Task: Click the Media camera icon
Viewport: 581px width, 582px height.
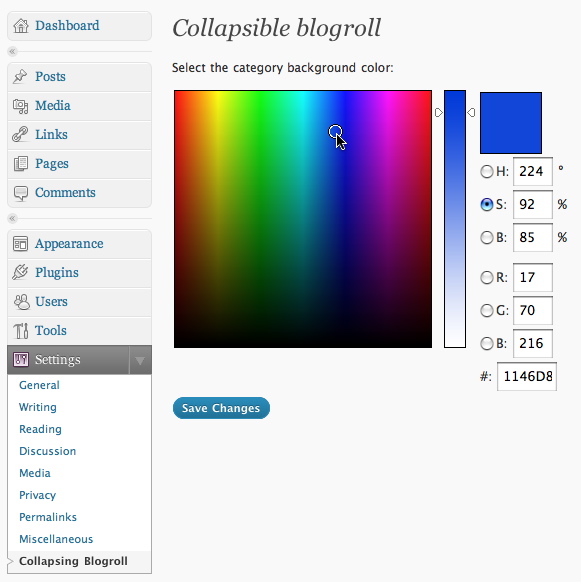Action: click(x=20, y=106)
